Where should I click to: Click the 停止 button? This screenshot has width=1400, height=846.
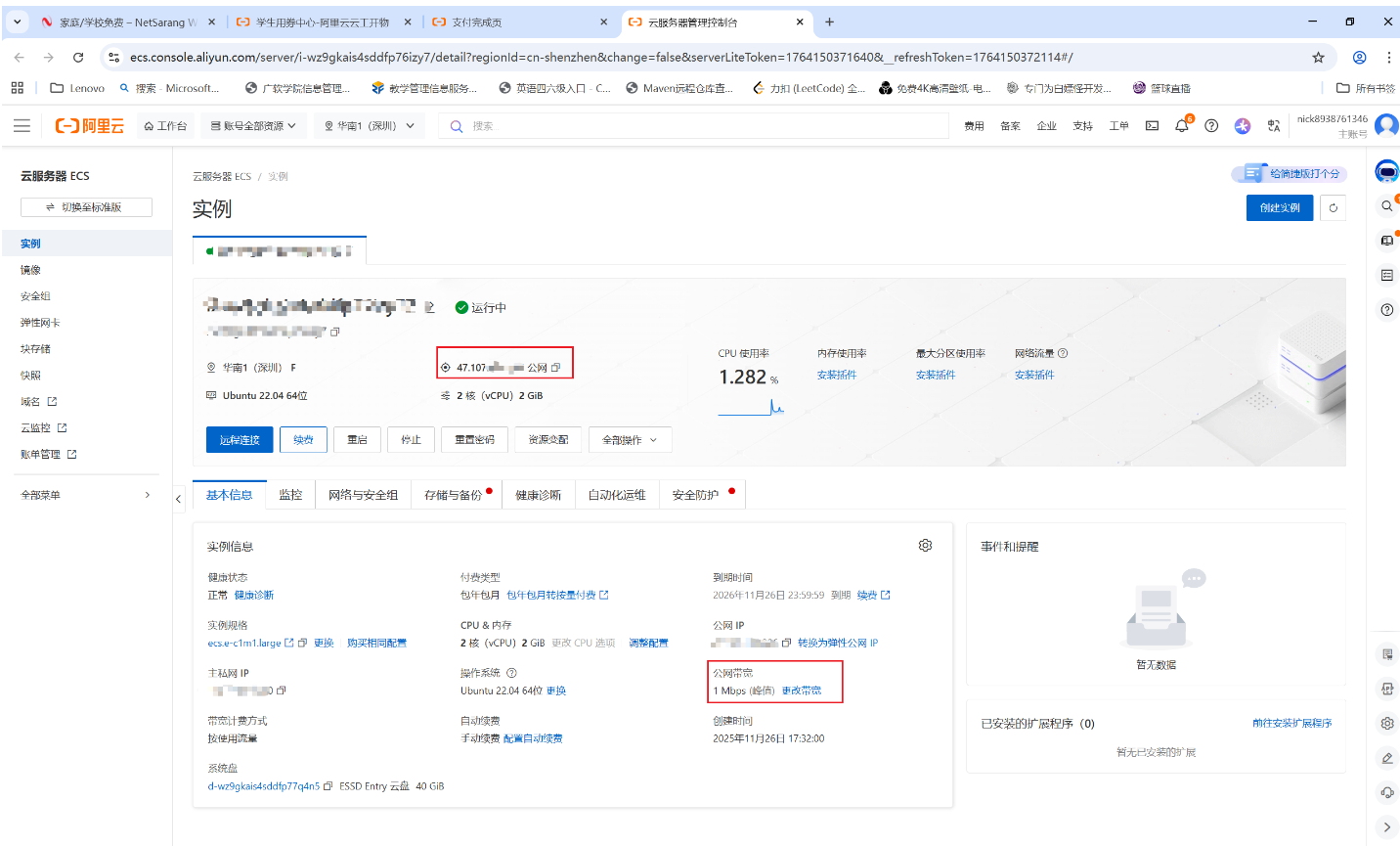(411, 440)
